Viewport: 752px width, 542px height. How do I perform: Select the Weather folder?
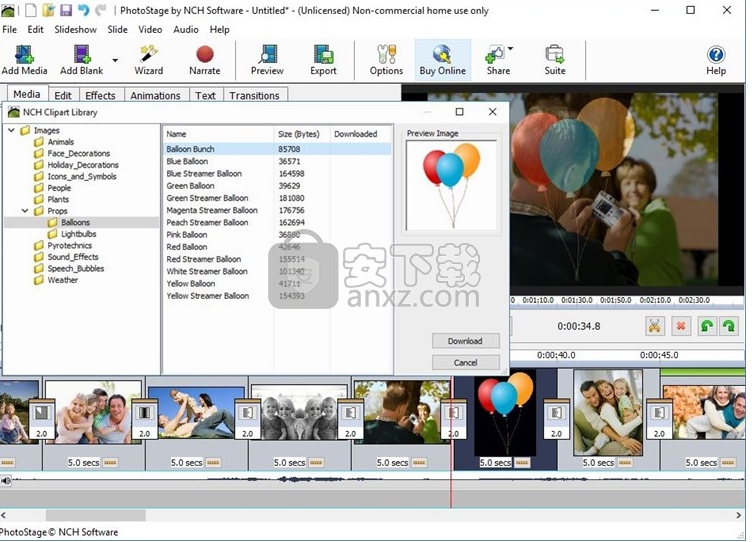coord(62,280)
